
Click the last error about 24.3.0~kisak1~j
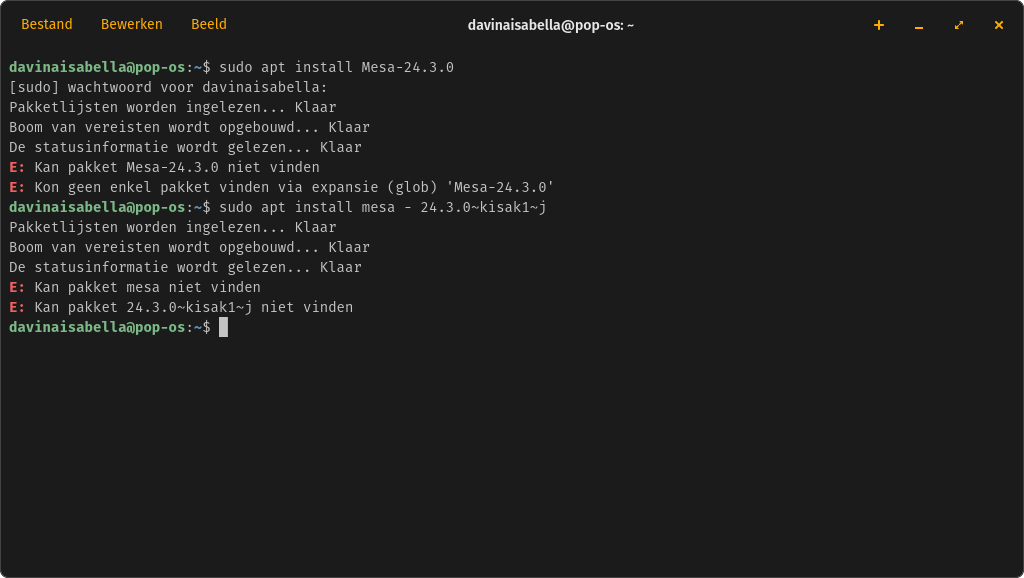coord(181,308)
